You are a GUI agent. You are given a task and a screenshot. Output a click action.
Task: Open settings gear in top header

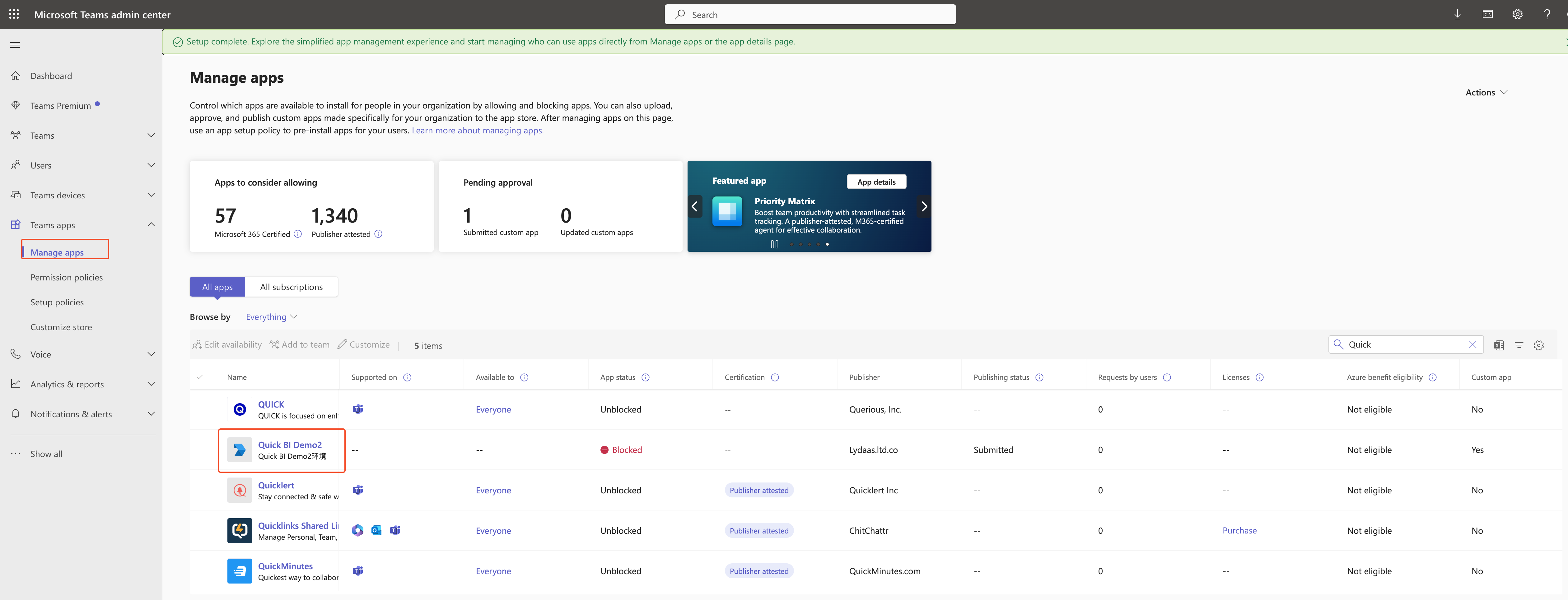[x=1517, y=15]
